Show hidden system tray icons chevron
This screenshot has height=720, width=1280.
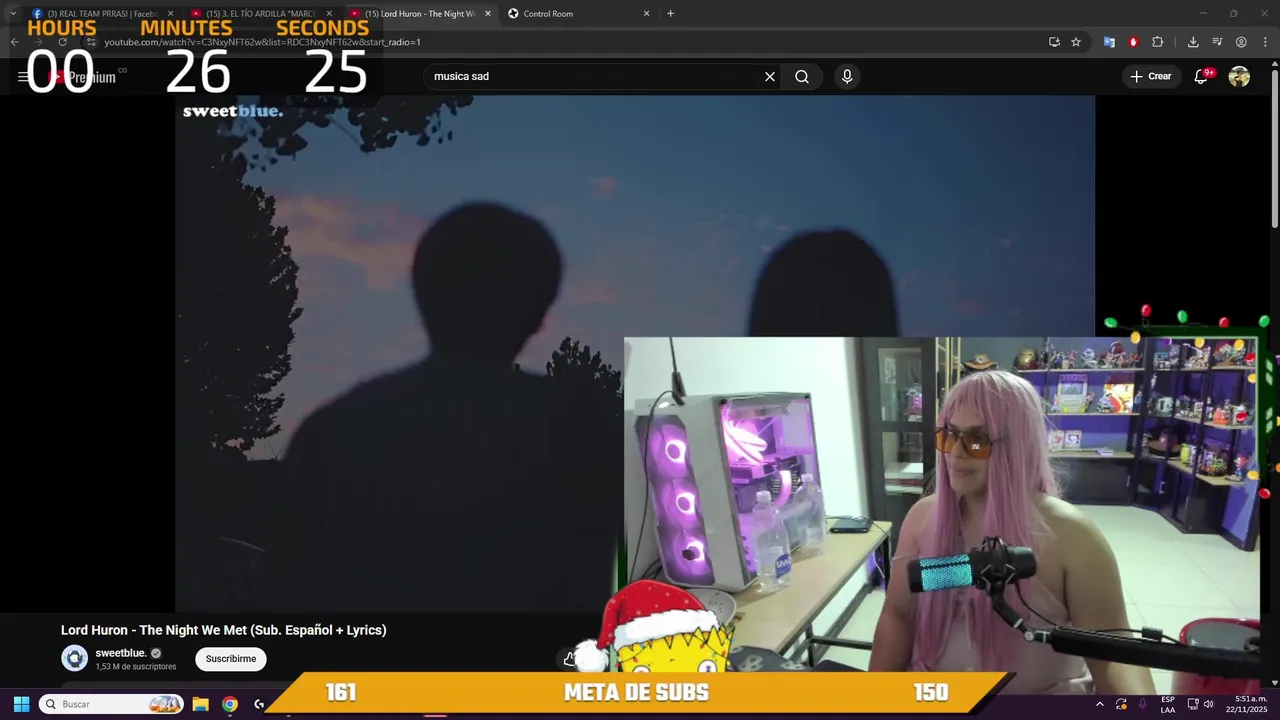1100,704
